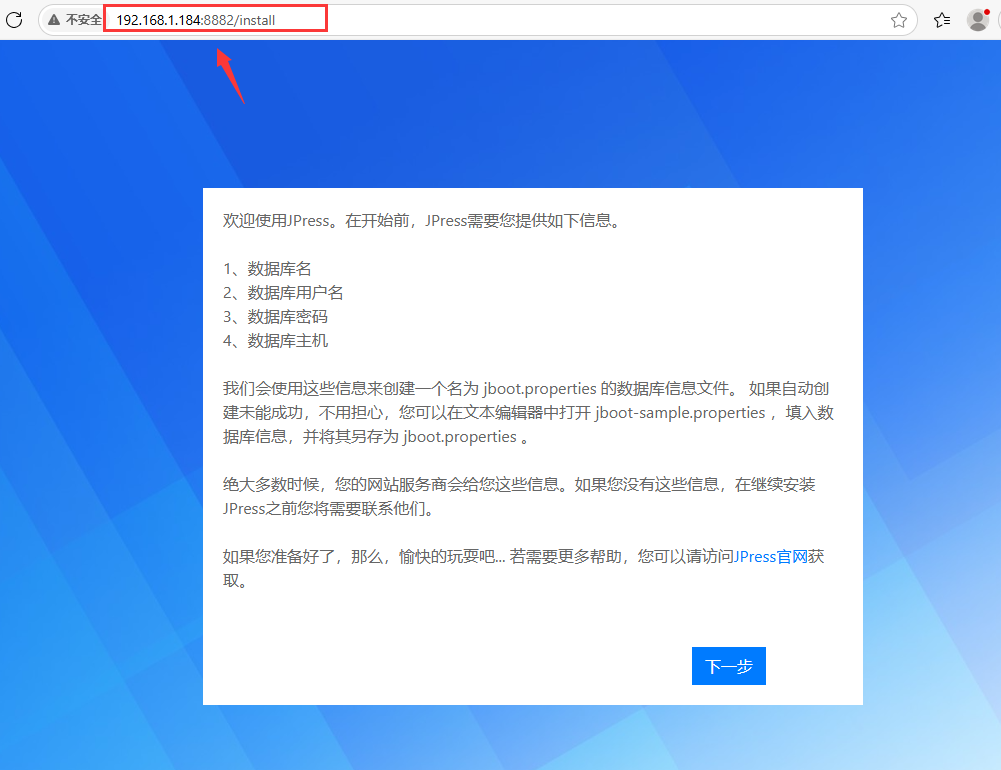Click the welcome line 欢迎使用JPress
Image resolution: width=1001 pixels, height=770 pixels.
[x=422, y=221]
